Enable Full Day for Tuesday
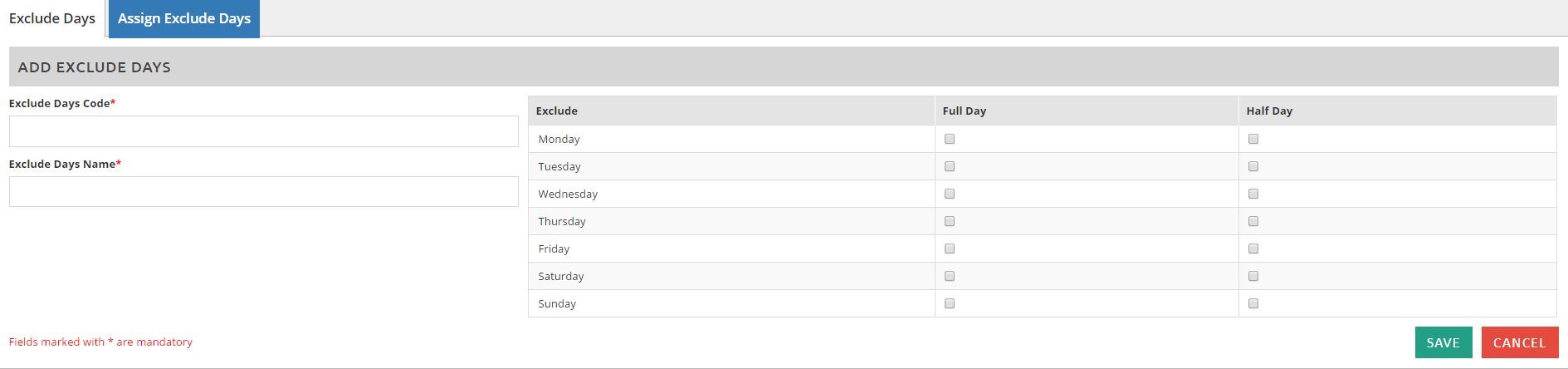The image size is (1568, 369). pyautogui.click(x=950, y=167)
